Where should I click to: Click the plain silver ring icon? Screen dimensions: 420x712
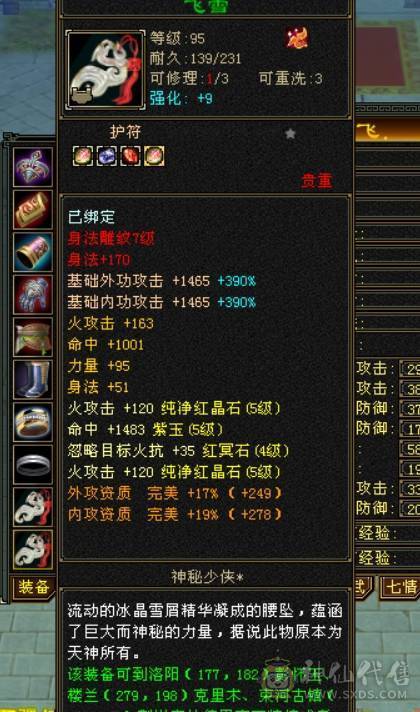click(x=33, y=464)
